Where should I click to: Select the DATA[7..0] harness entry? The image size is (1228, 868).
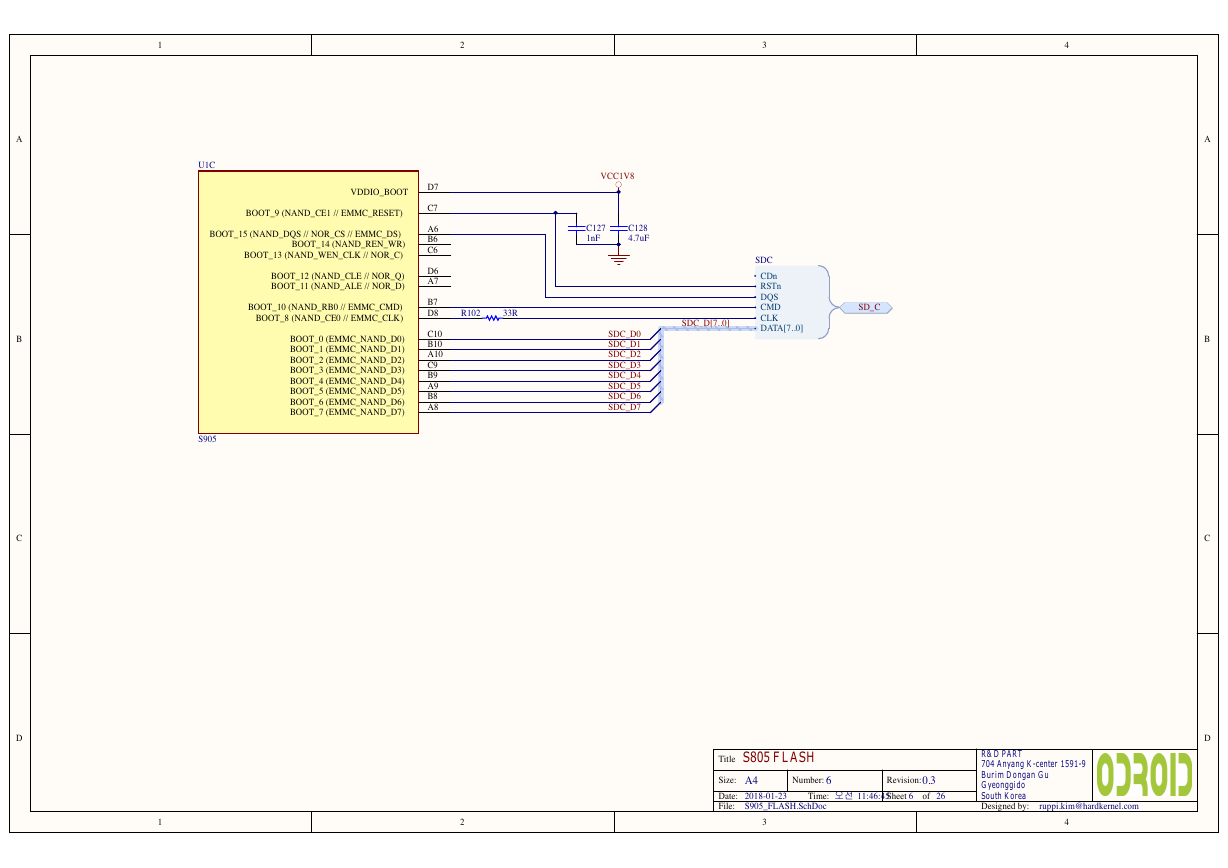[x=781, y=328]
